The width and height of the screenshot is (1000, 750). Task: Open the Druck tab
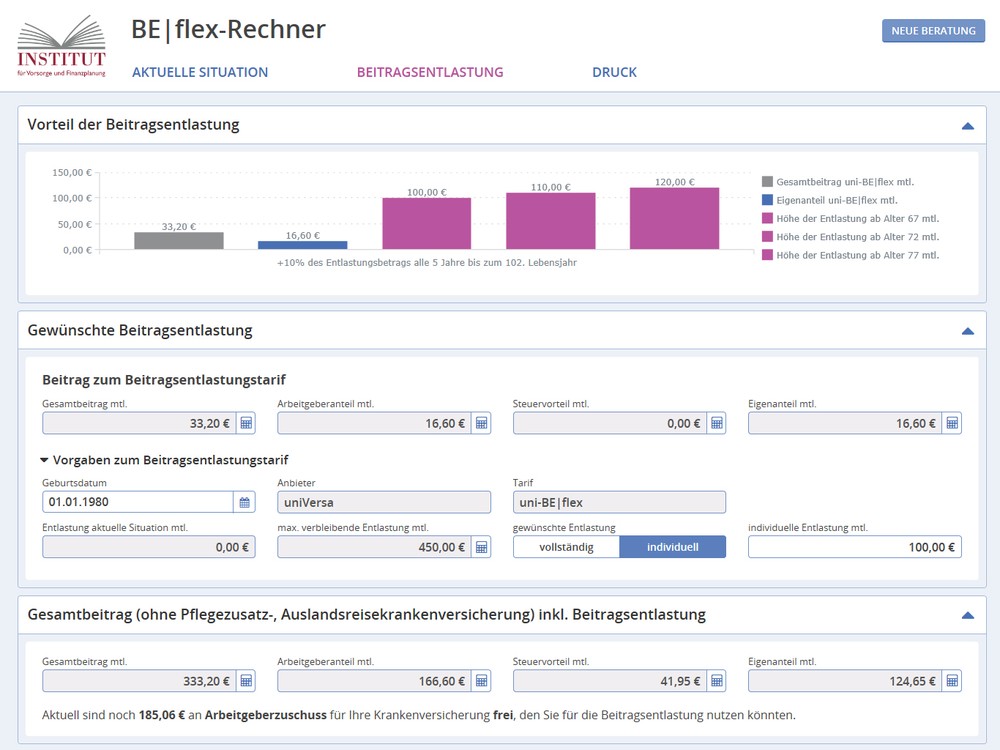coord(614,72)
